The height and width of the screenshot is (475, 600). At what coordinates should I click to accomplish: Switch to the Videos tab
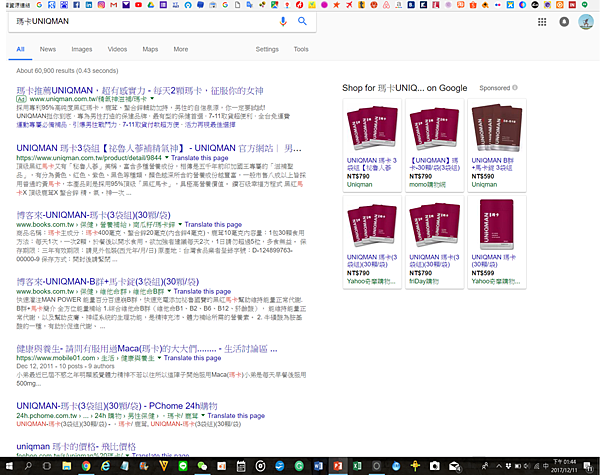[117, 49]
